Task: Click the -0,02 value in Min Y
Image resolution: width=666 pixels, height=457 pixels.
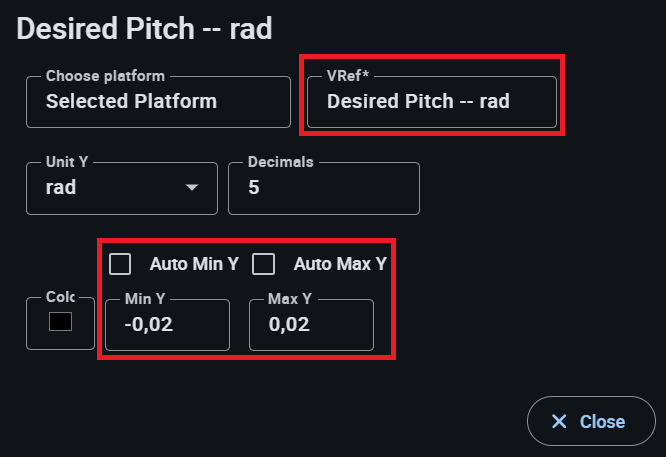Action: tap(146, 325)
